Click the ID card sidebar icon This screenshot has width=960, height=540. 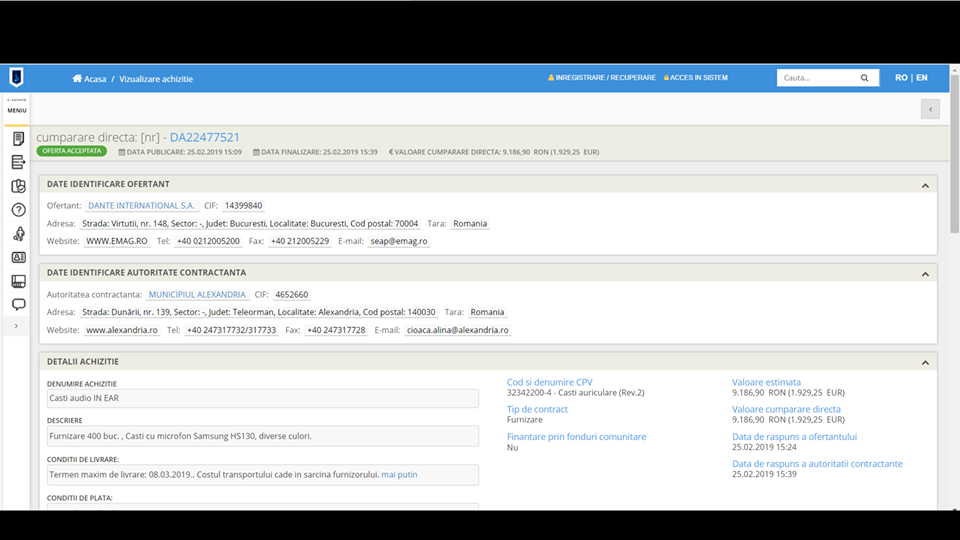click(18, 257)
